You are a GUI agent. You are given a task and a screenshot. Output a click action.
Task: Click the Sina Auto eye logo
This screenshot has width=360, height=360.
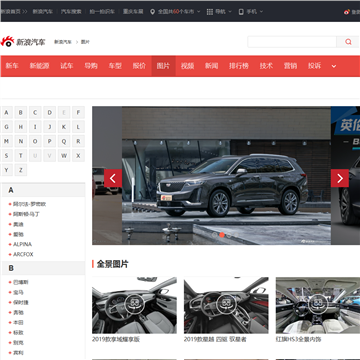7,42
